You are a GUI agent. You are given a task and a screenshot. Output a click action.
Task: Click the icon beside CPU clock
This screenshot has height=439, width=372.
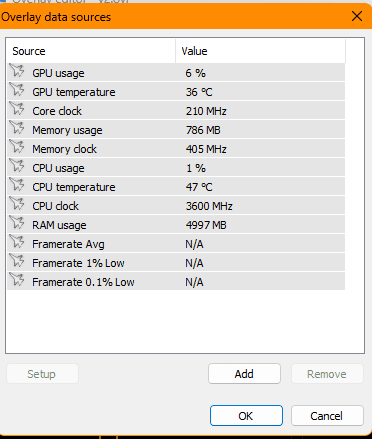[17, 204]
